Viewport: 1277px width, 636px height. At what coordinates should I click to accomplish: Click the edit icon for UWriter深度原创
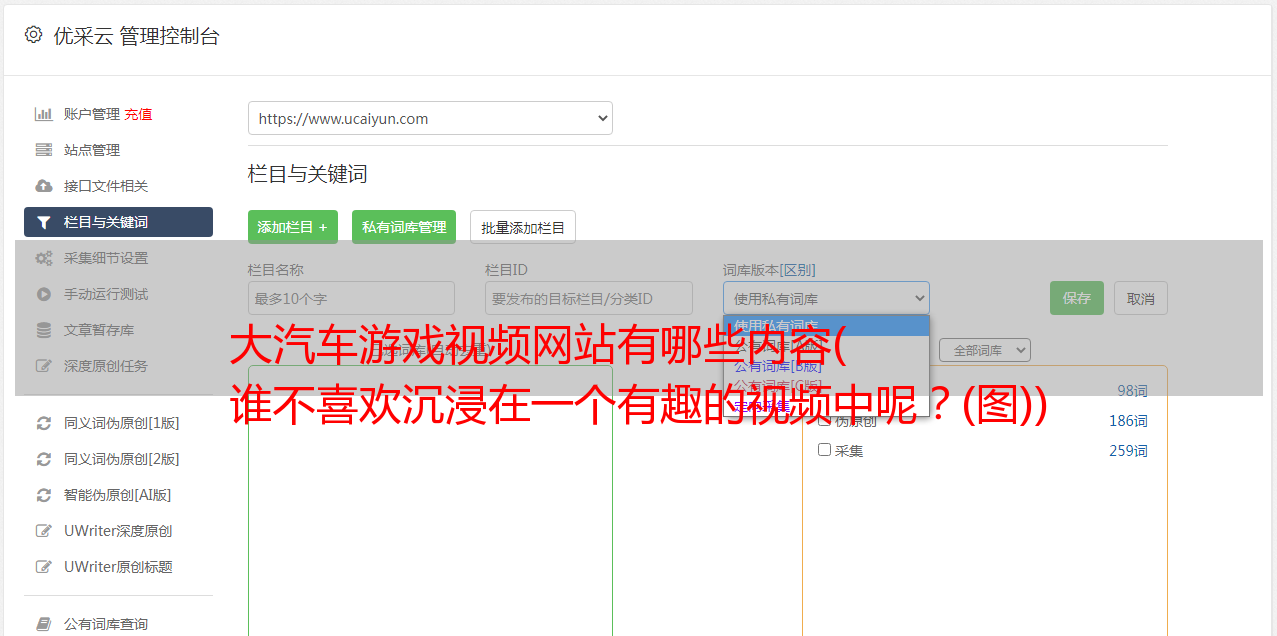click(44, 531)
